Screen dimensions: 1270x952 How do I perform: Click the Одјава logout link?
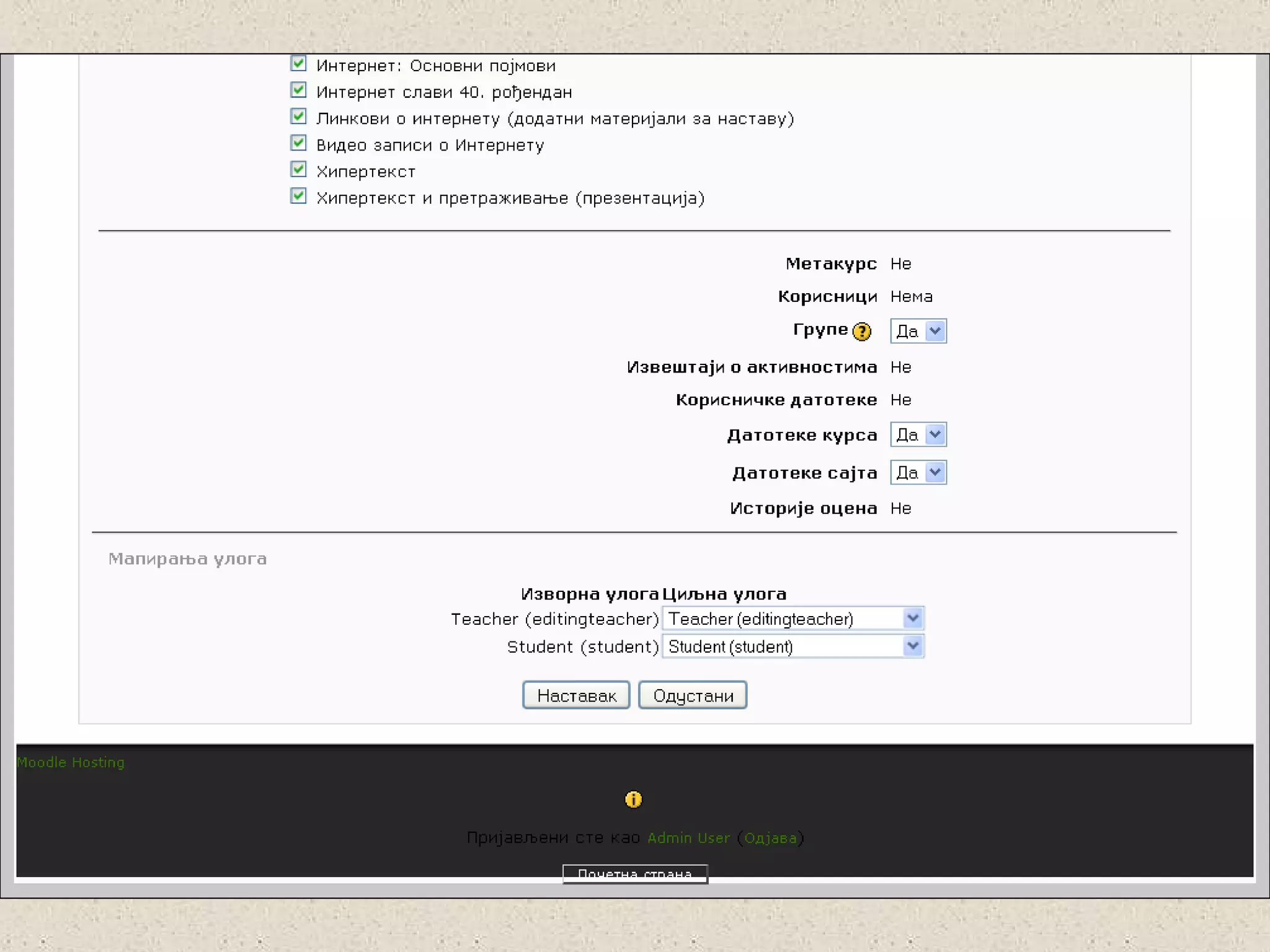(x=770, y=838)
